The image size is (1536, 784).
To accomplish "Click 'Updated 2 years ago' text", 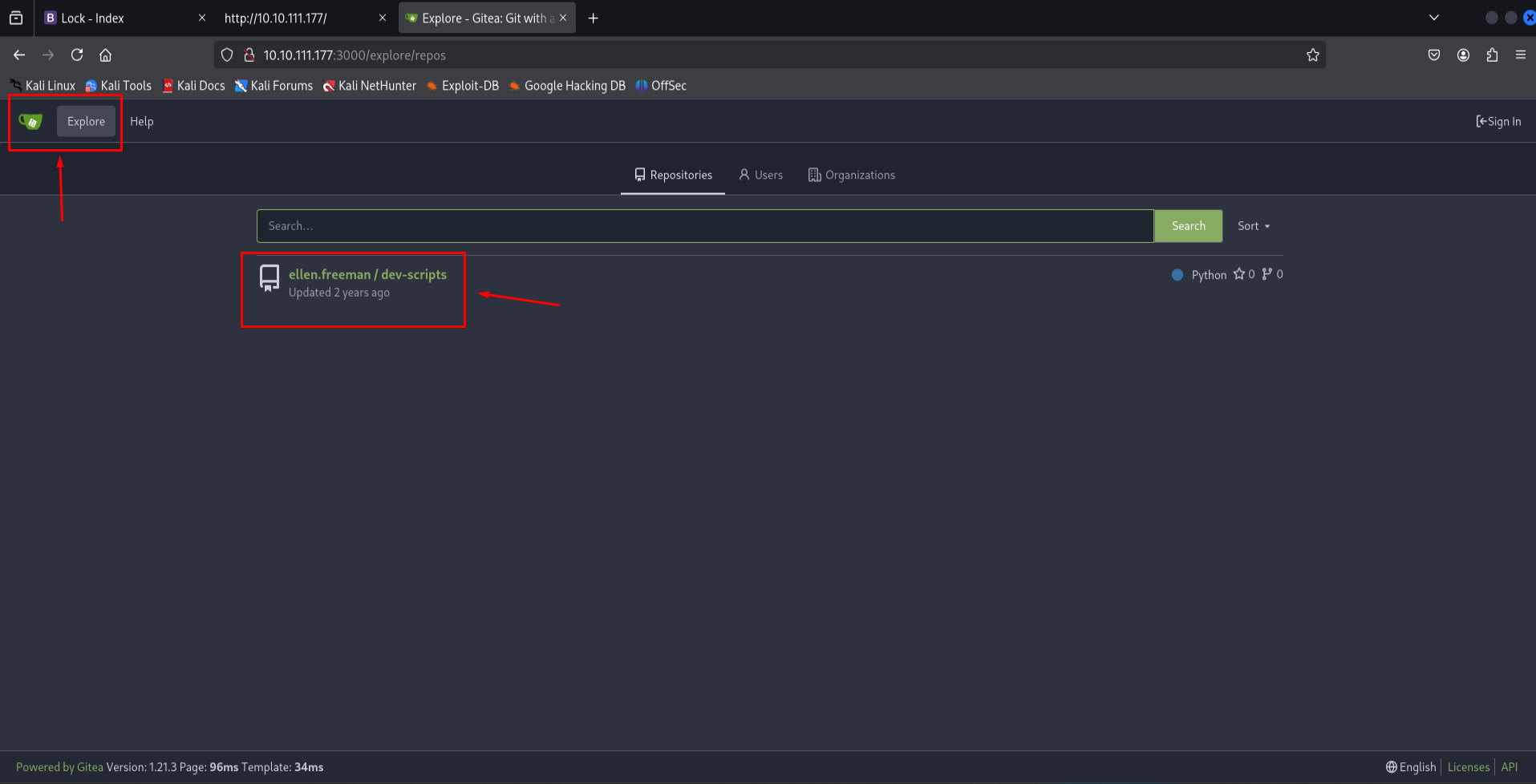I will pos(339,293).
